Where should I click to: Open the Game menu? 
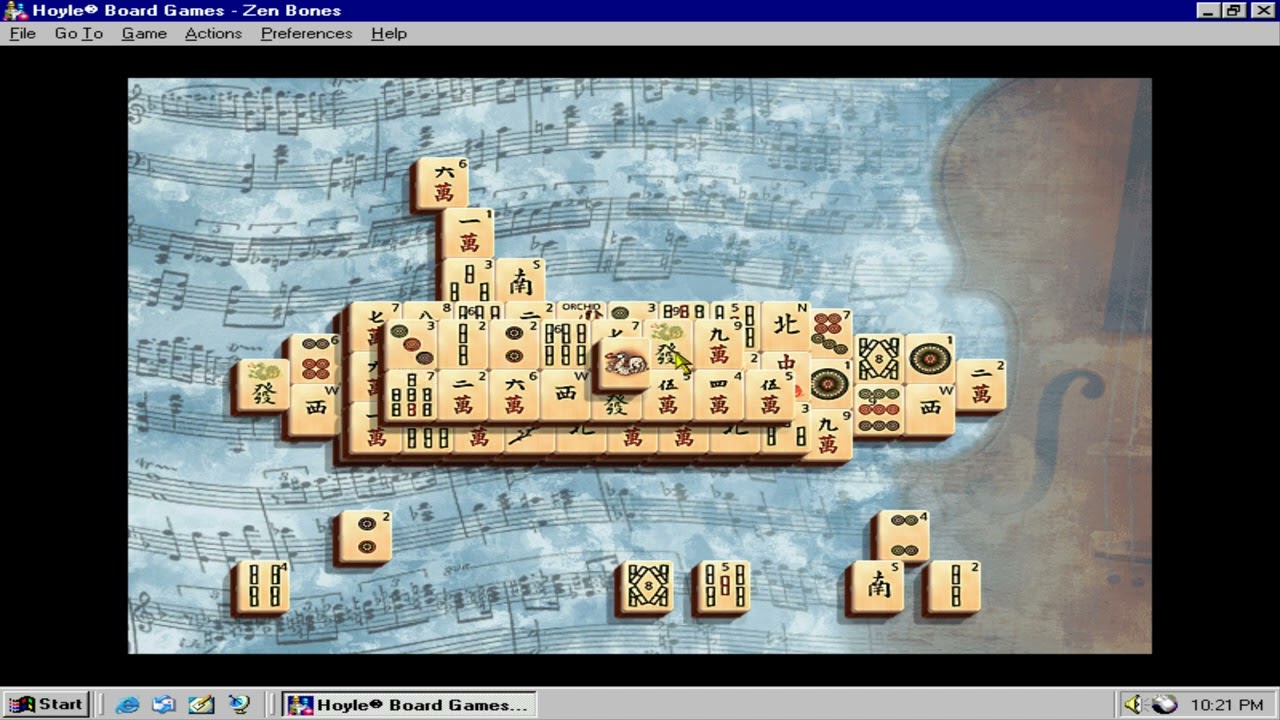(144, 33)
